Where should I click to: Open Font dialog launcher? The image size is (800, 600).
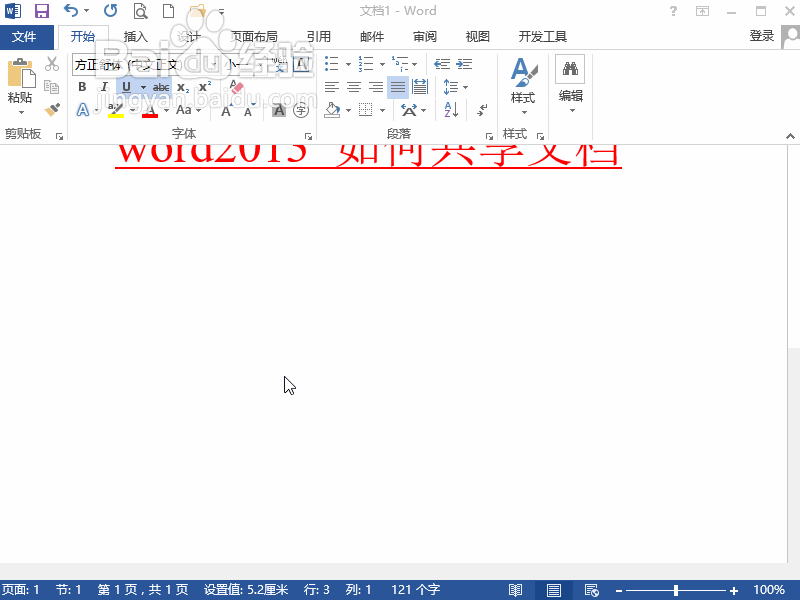coord(308,136)
